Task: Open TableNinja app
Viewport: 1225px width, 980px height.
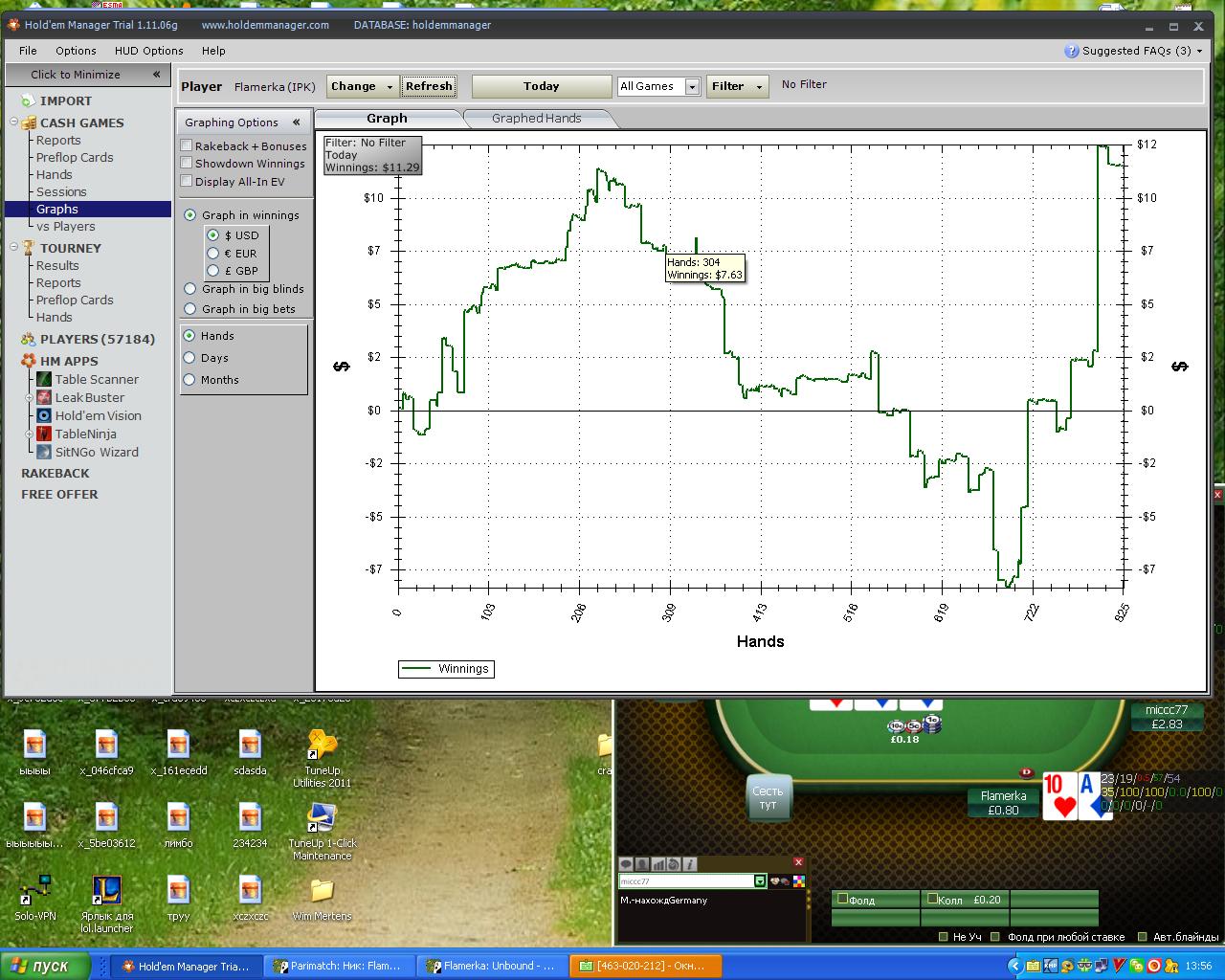Action: pyautogui.click(x=77, y=434)
